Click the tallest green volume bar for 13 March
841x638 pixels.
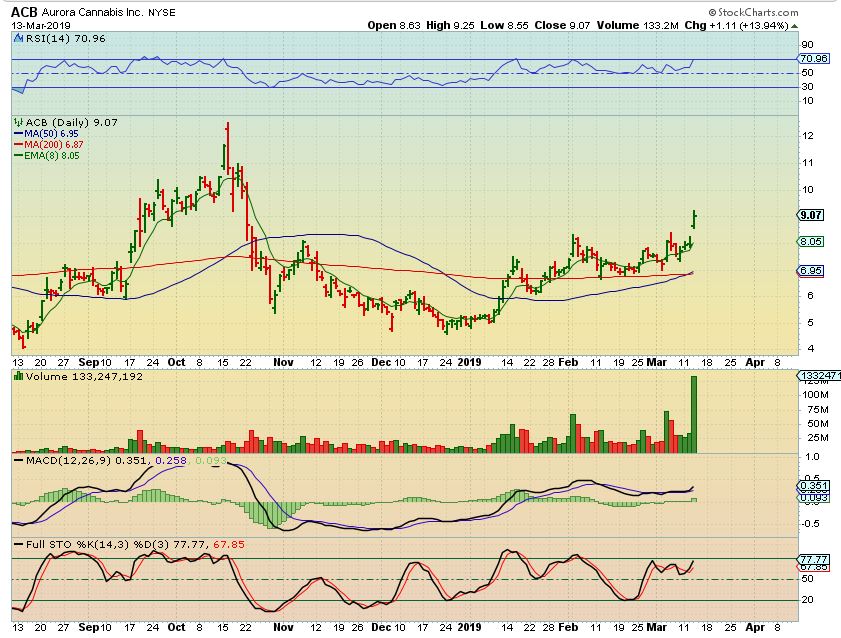tap(694, 414)
